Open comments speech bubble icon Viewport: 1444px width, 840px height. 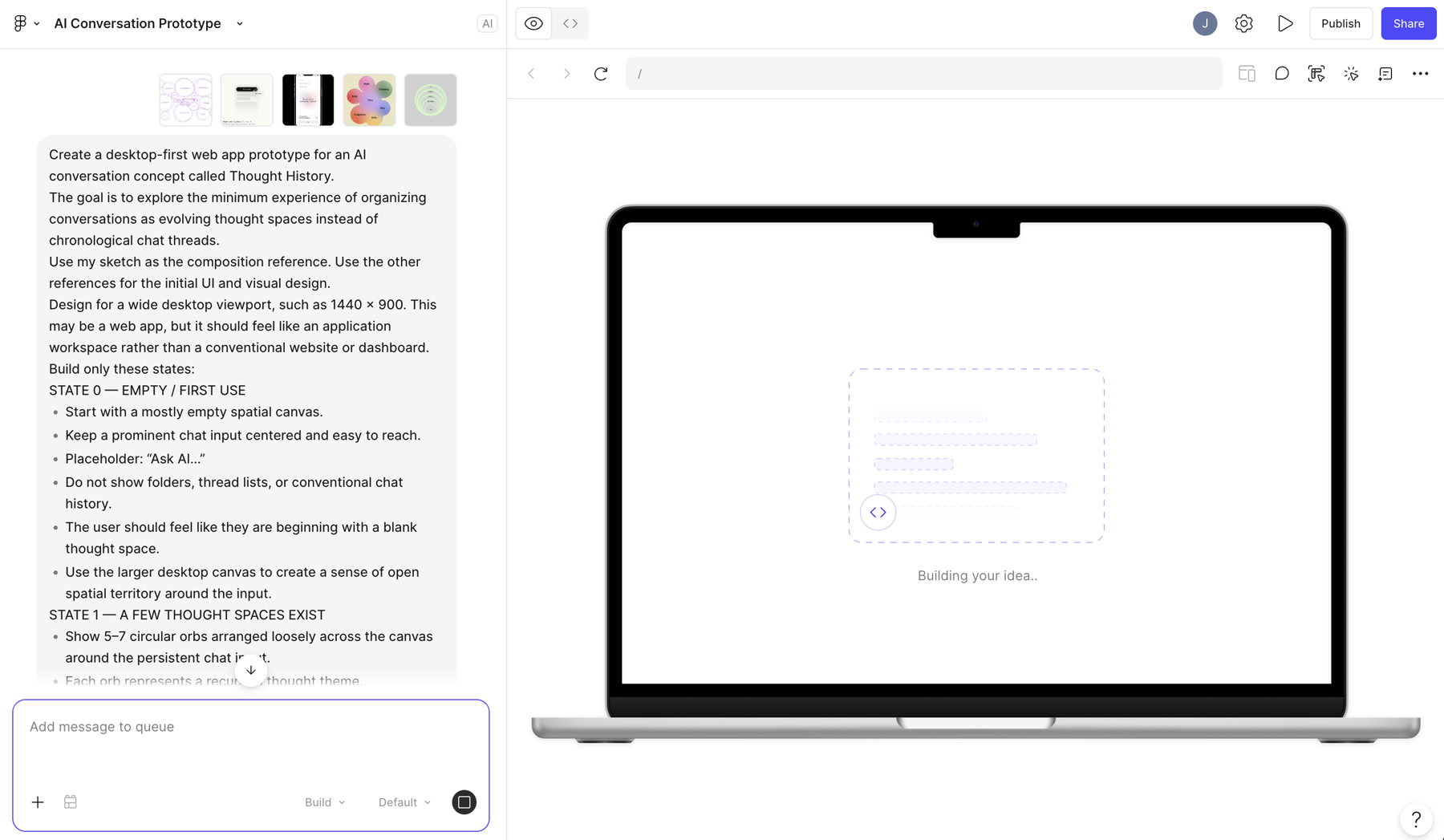coord(1281,74)
